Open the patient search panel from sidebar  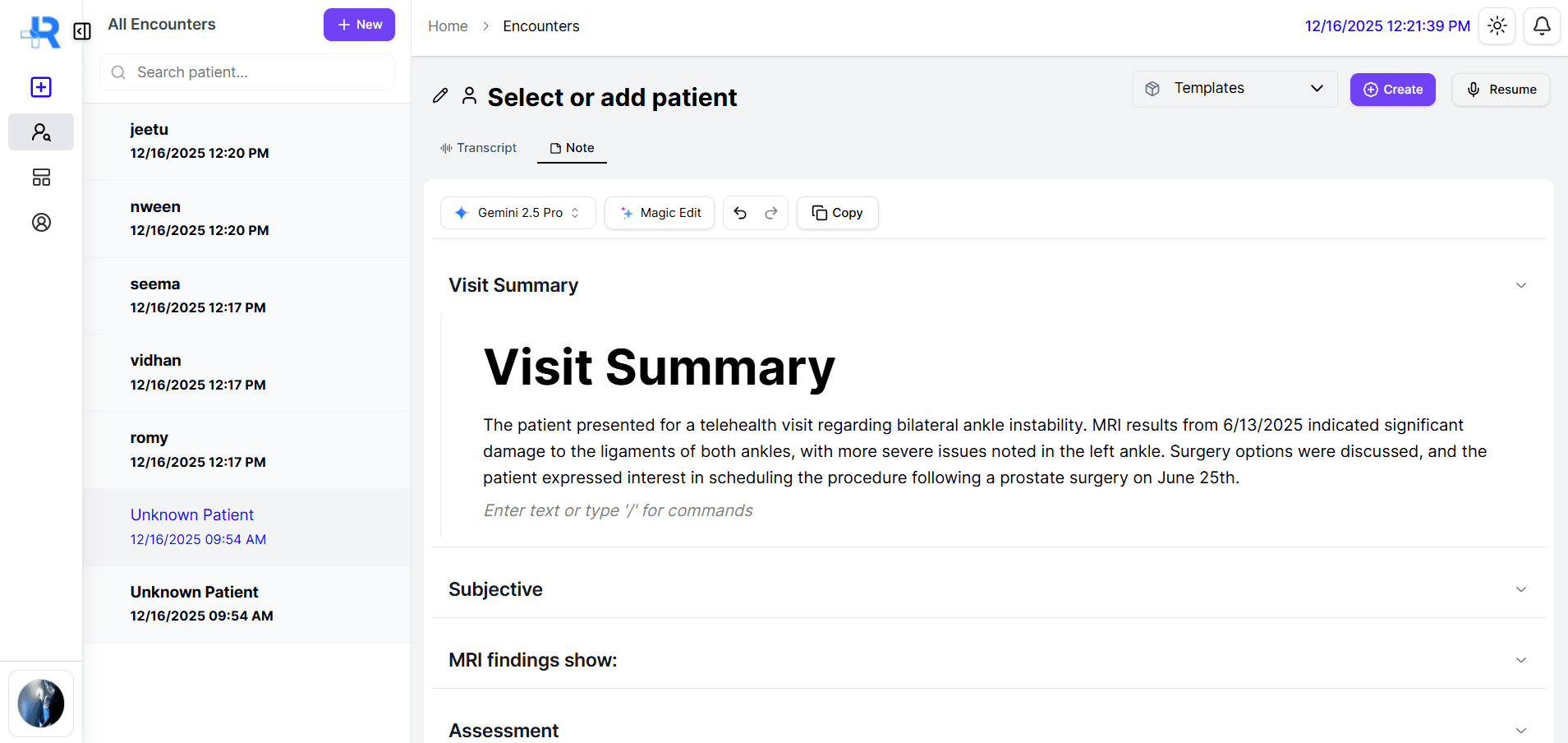pos(40,132)
